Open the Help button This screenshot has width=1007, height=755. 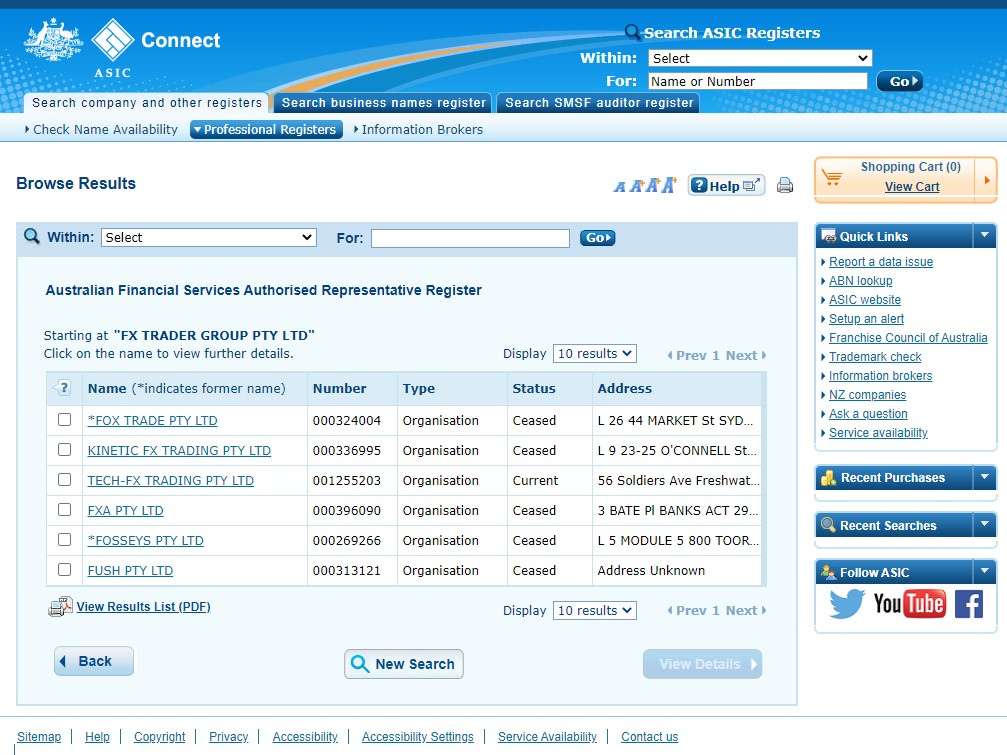coord(726,186)
